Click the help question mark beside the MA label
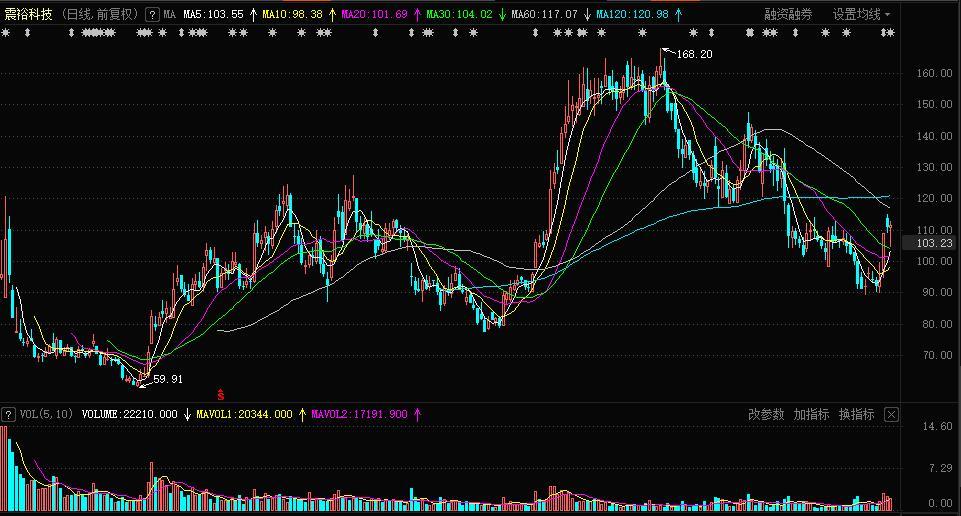This screenshot has height=516, width=961. point(152,15)
